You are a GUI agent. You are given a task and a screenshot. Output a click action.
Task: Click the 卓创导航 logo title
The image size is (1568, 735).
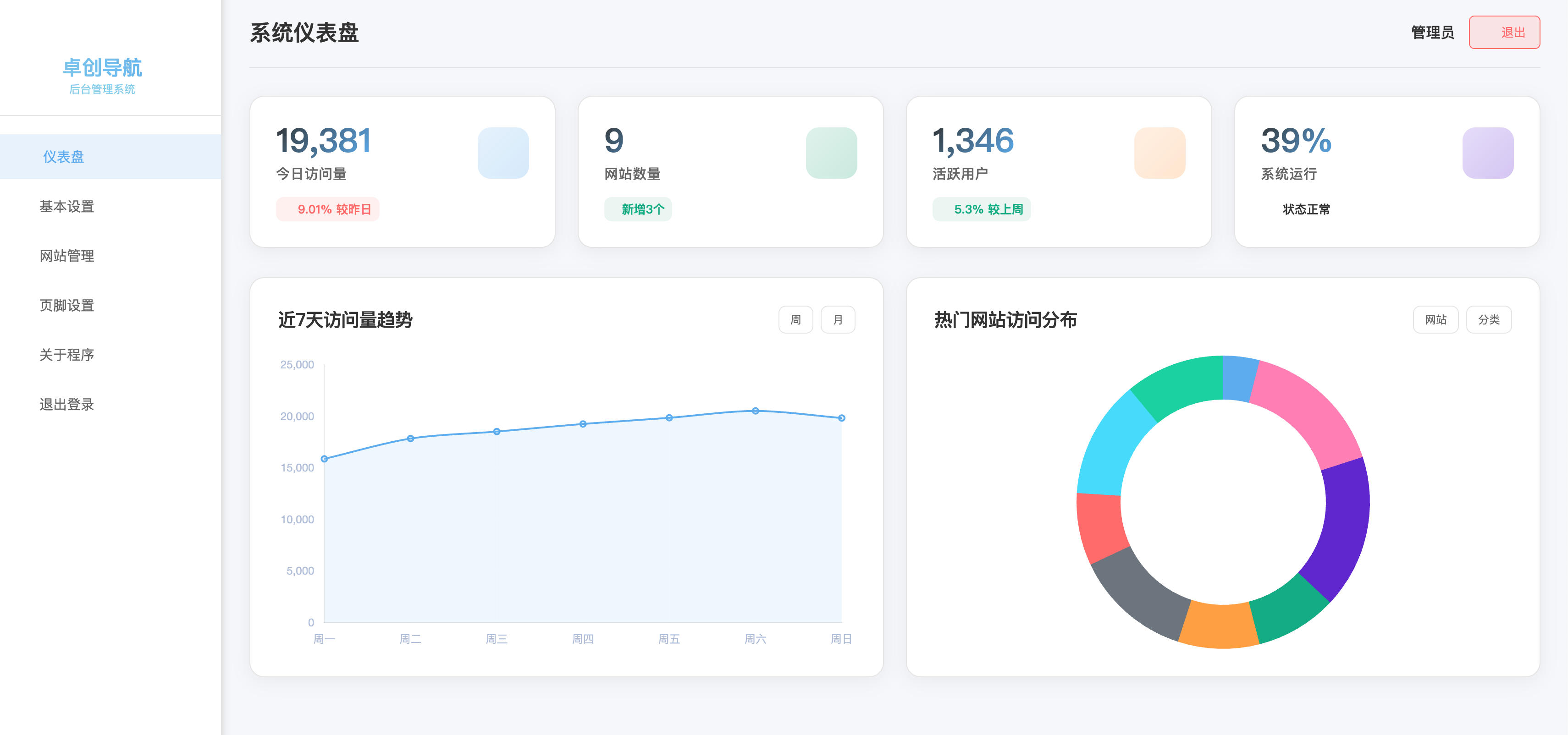(x=102, y=67)
